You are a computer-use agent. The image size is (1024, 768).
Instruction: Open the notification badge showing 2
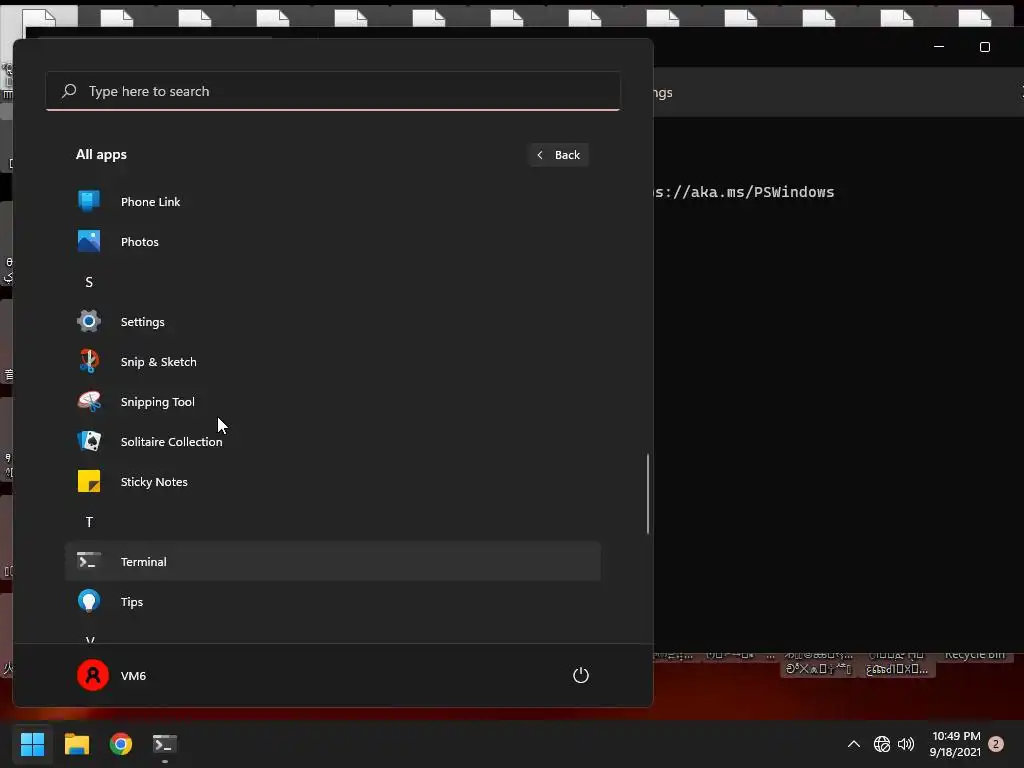click(x=996, y=744)
